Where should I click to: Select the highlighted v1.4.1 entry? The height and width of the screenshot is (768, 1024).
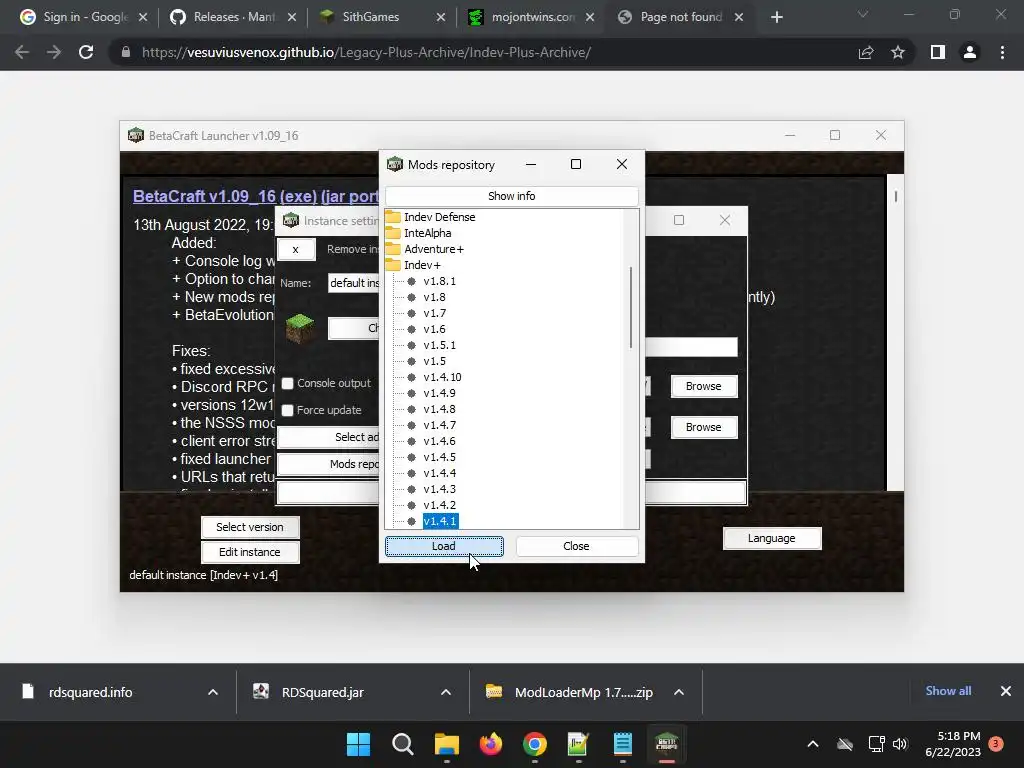[440, 521]
